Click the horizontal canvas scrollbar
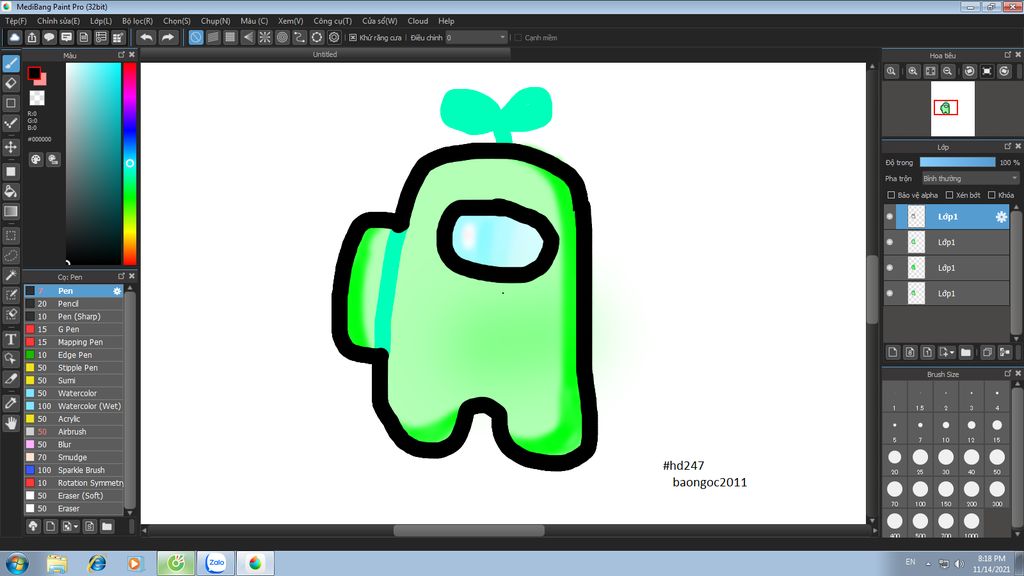Screen dimensions: 1024x576 tap(469, 530)
